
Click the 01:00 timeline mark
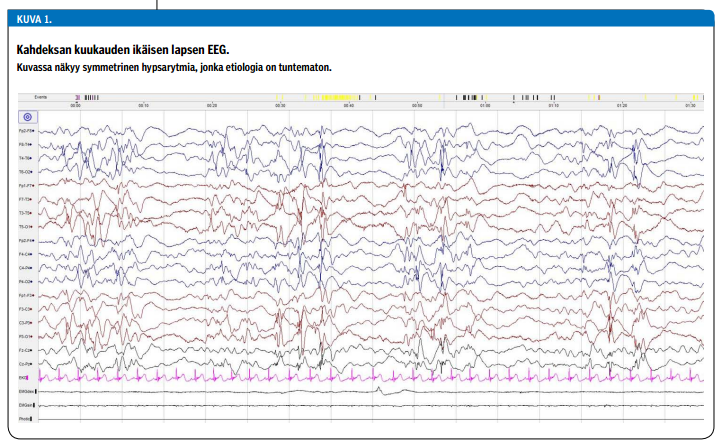[x=485, y=104]
